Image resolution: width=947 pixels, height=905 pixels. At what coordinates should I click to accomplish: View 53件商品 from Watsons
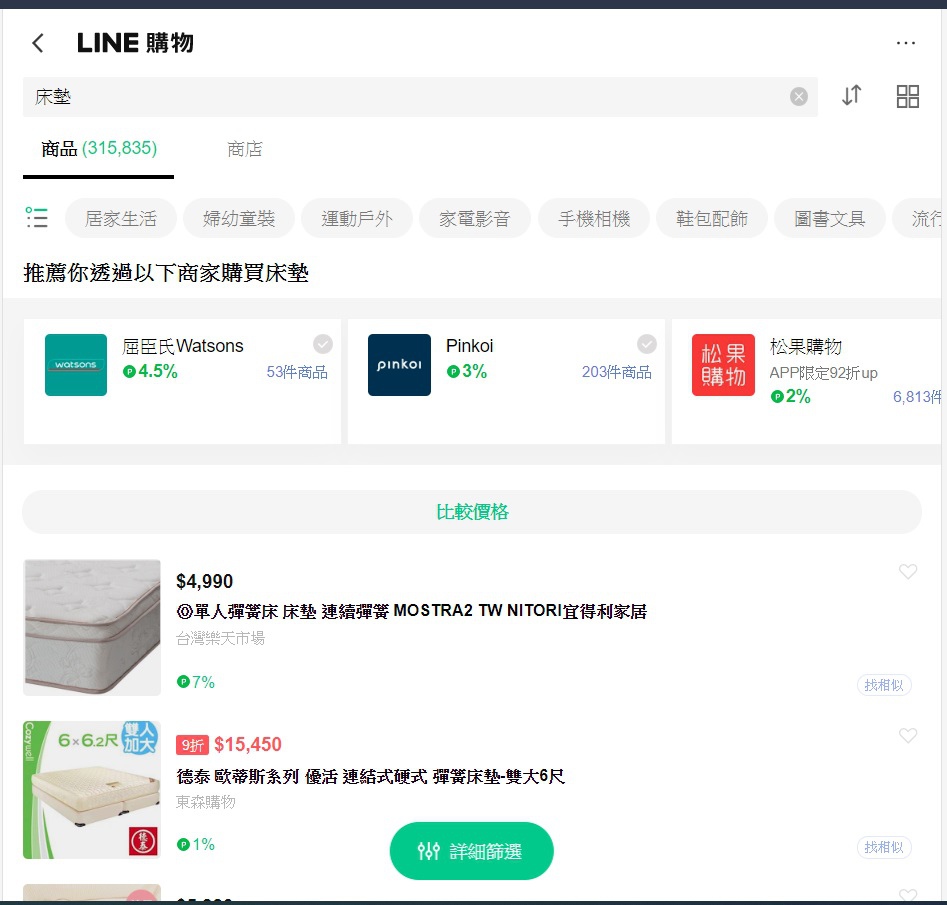click(297, 372)
